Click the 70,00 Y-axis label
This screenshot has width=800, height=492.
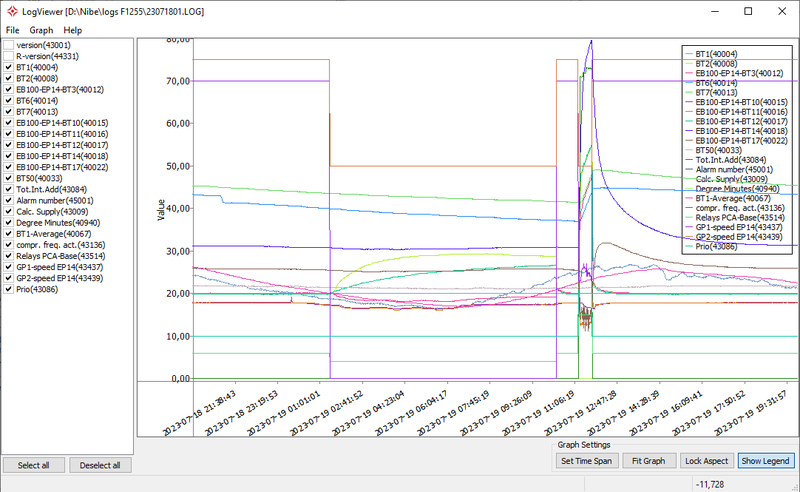click(x=178, y=81)
